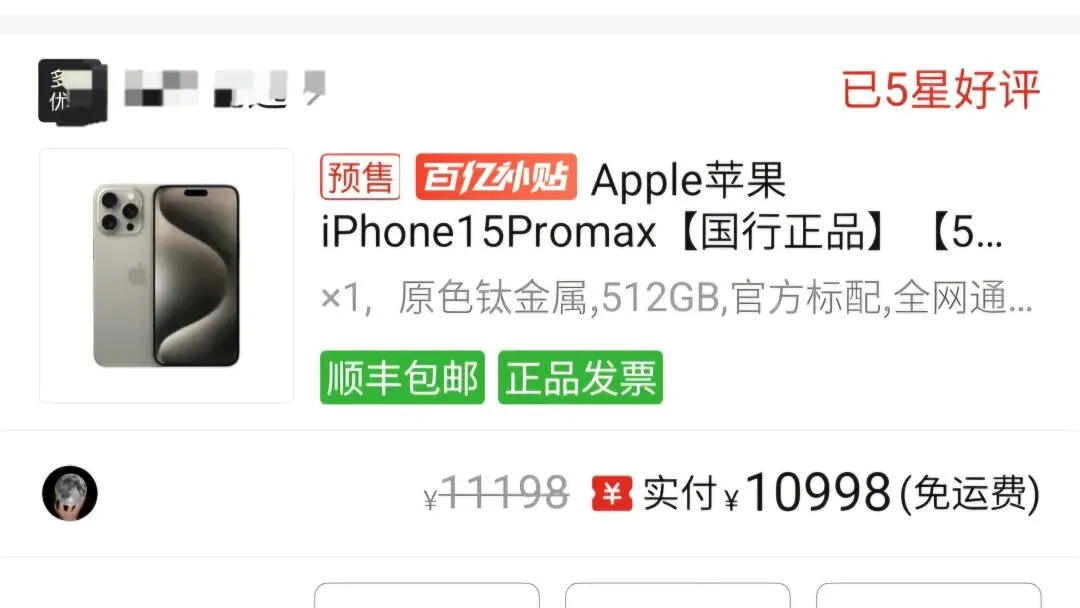Click the rightmost bottom order button

click(928, 596)
